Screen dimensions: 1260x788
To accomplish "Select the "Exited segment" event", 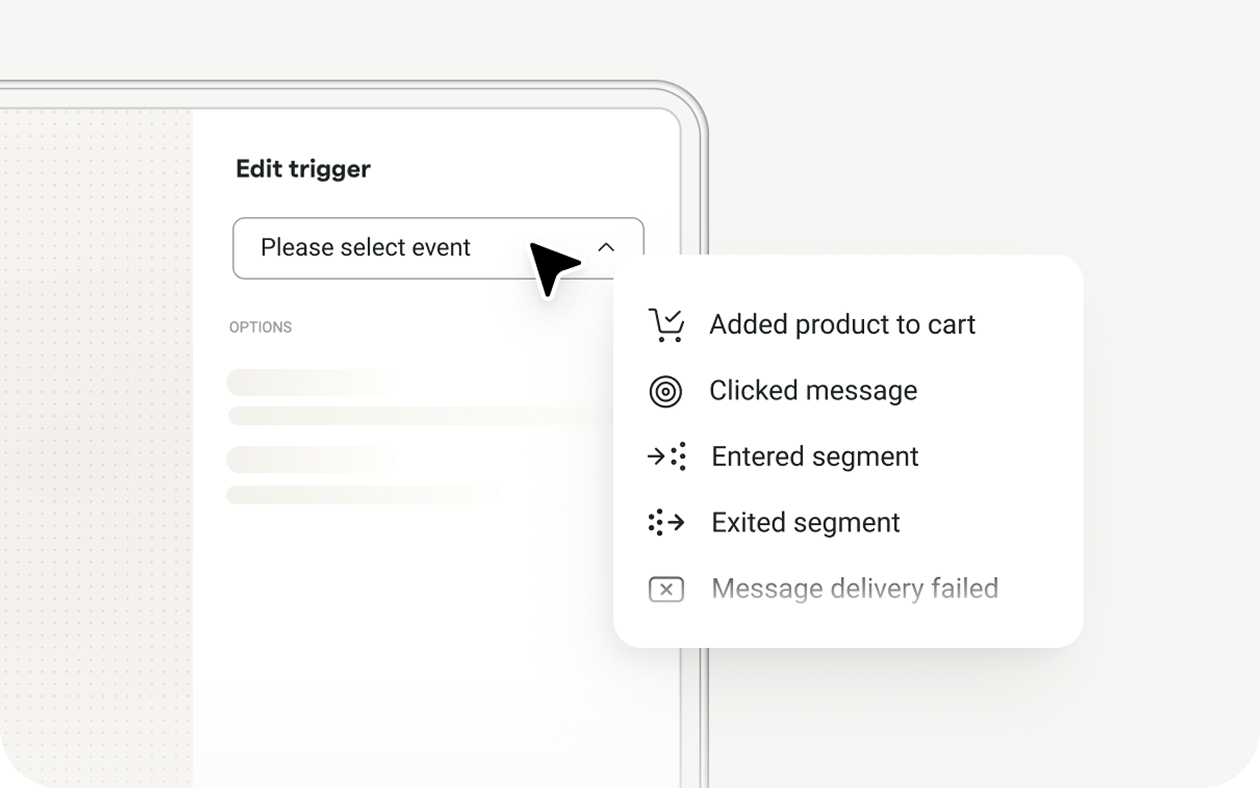I will tap(806, 523).
